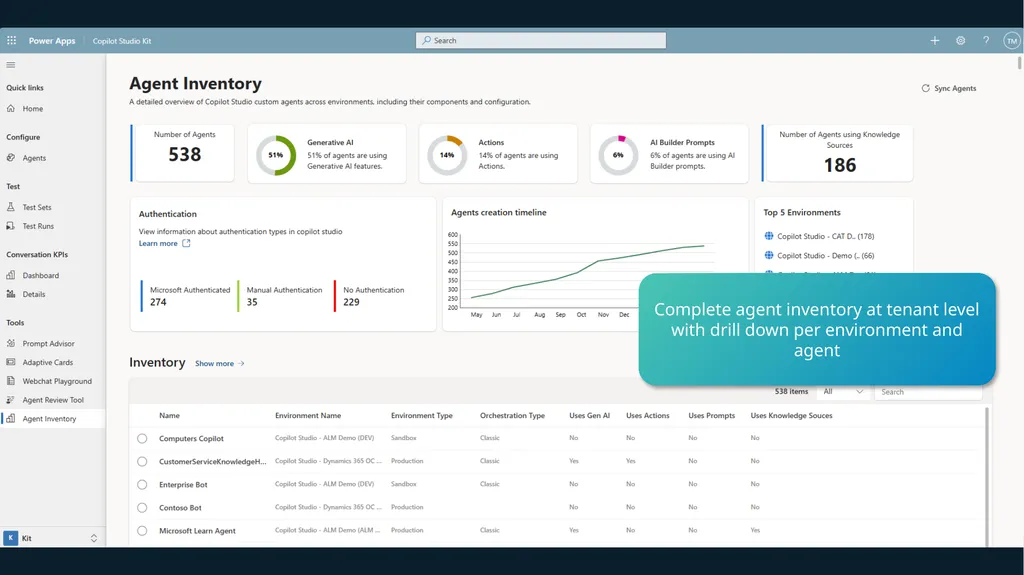This screenshot has height=575, width=1024.
Task: Select the Enterprise Bot row radio
Action: 142,485
